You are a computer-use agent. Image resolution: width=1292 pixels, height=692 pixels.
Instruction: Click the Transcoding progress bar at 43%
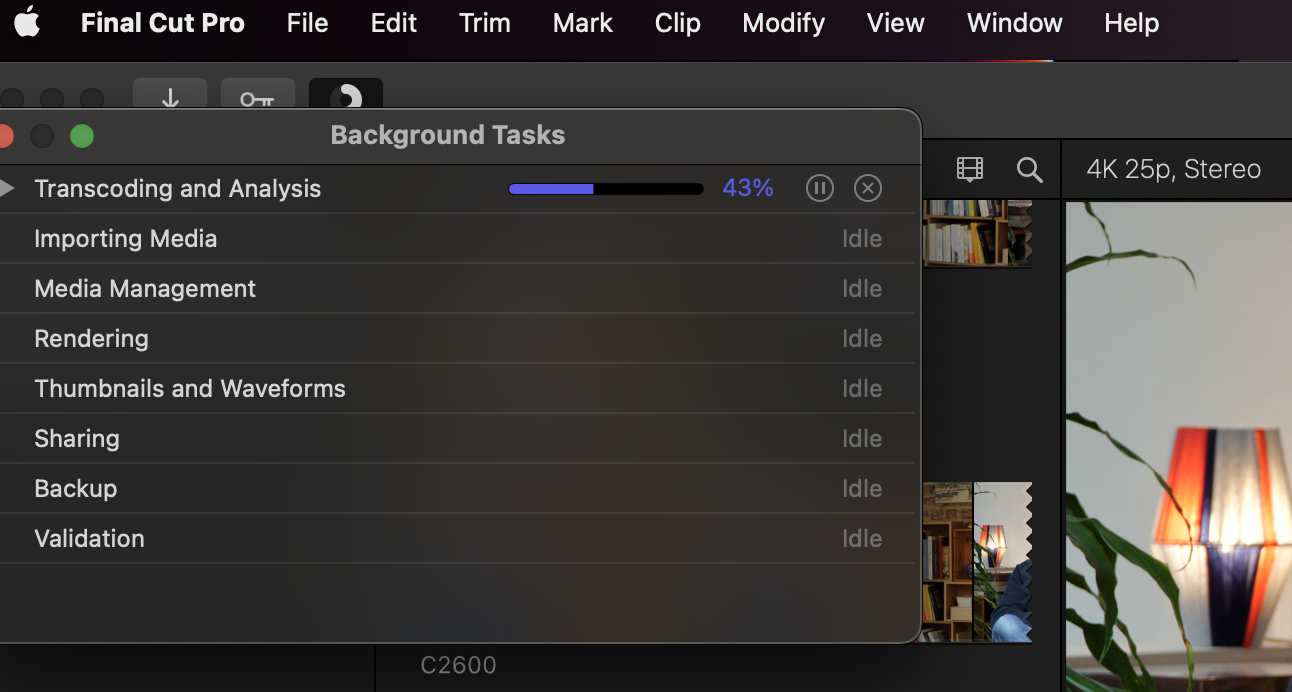[605, 187]
